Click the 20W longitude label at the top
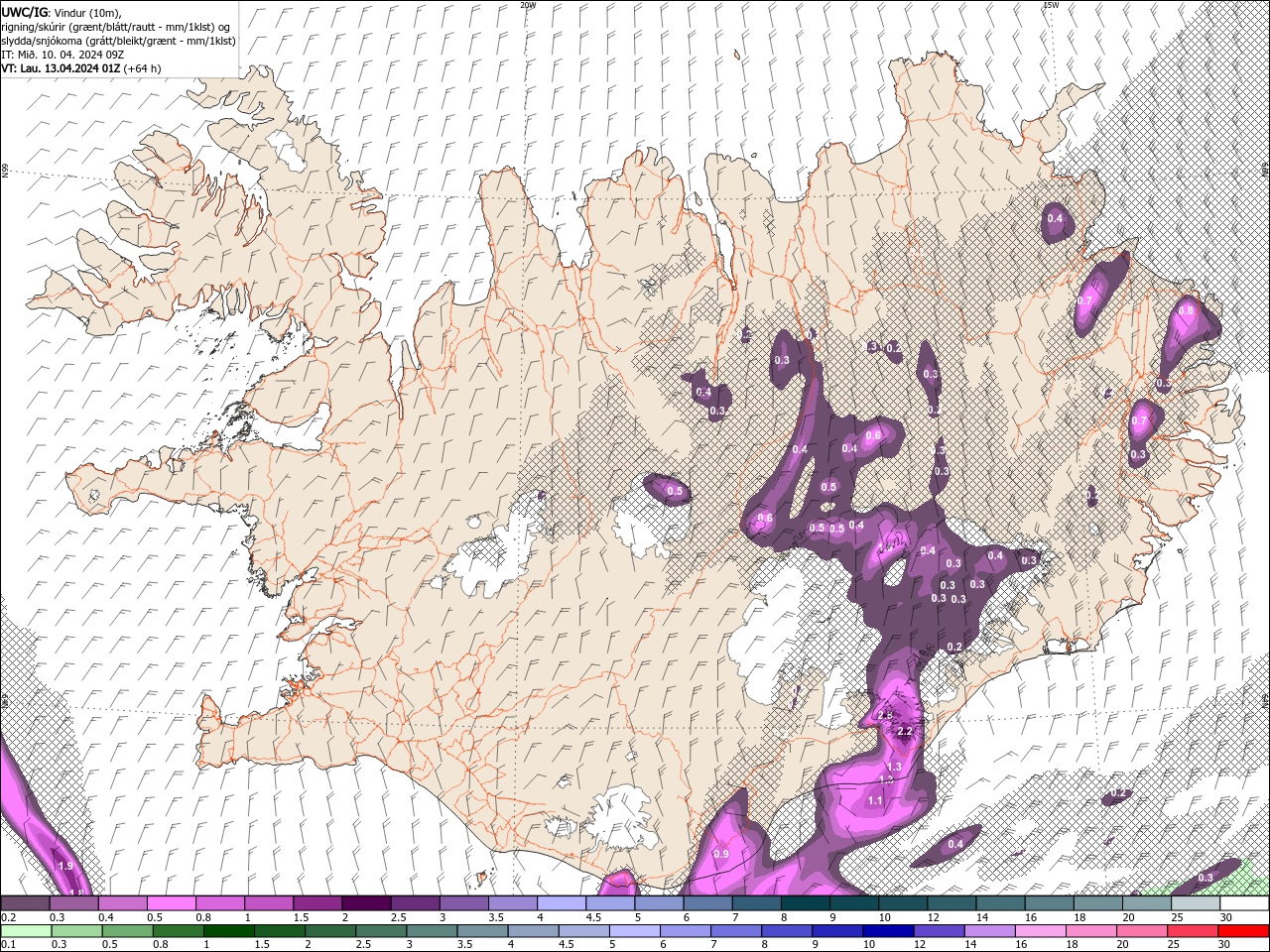Viewport: 1270px width, 952px height. [x=528, y=5]
